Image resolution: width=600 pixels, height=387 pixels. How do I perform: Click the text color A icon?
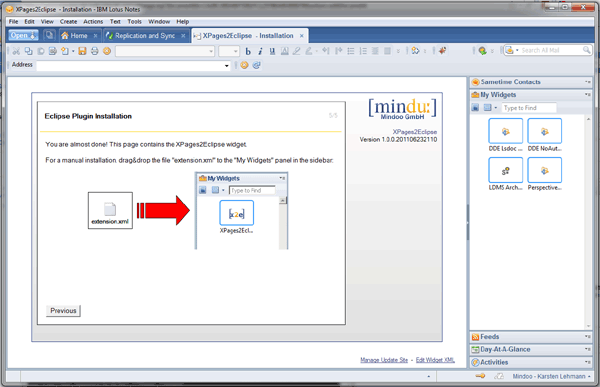285,51
